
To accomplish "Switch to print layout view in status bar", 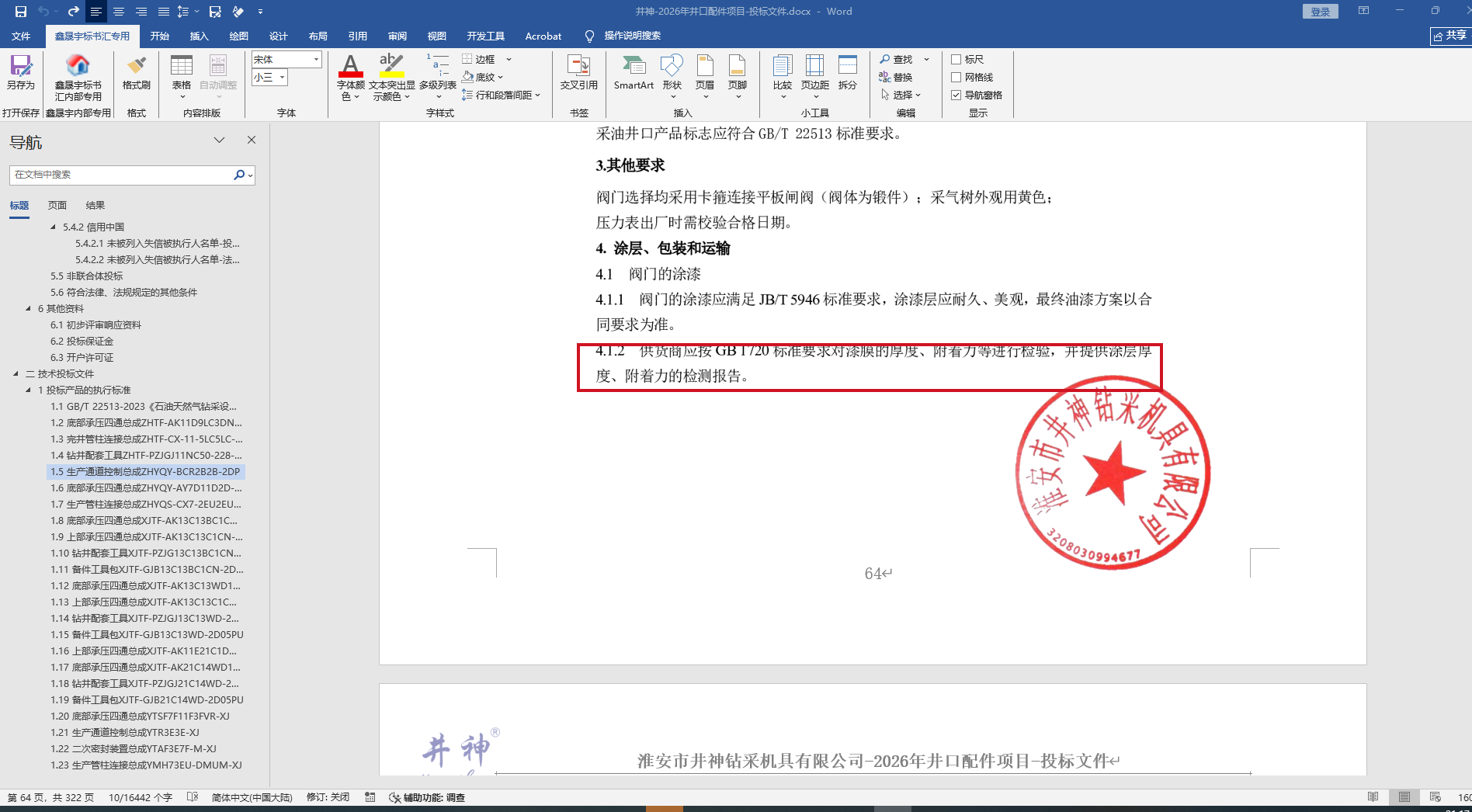I will pyautogui.click(x=1404, y=797).
